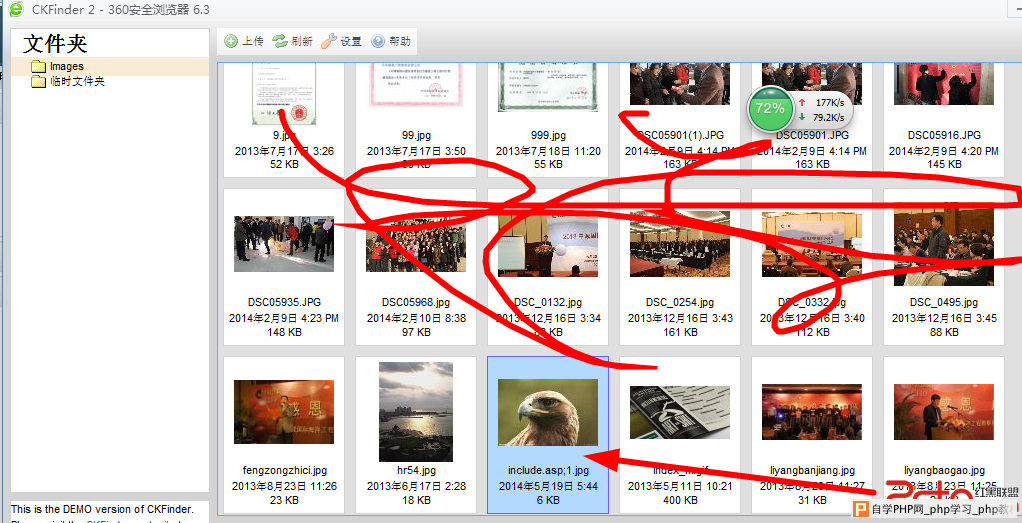Select the 99.jpg certificate thumbnail
Image resolution: width=1022 pixels, height=523 pixels.
pos(416,84)
